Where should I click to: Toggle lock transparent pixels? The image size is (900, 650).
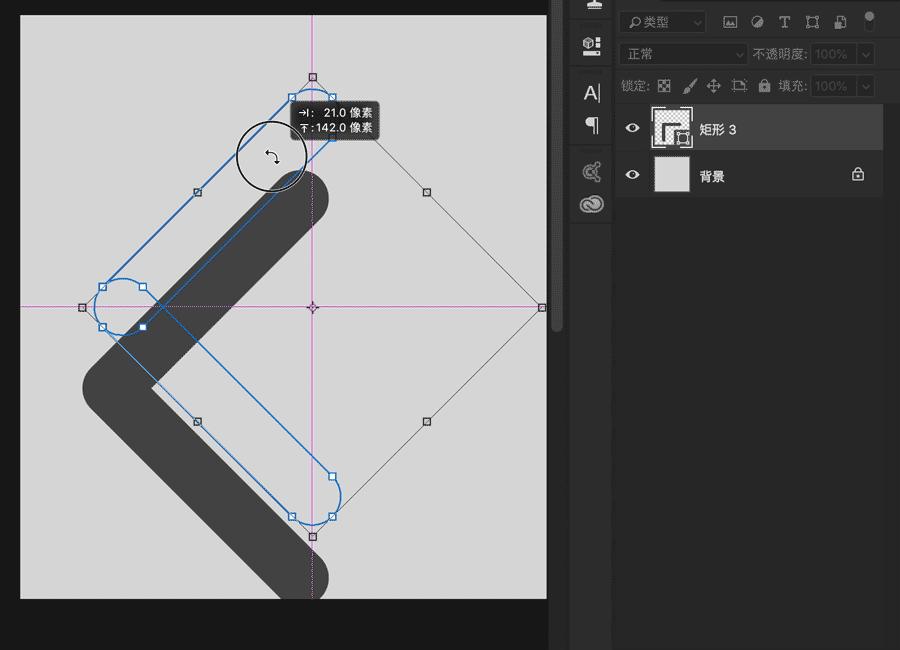(x=663, y=86)
